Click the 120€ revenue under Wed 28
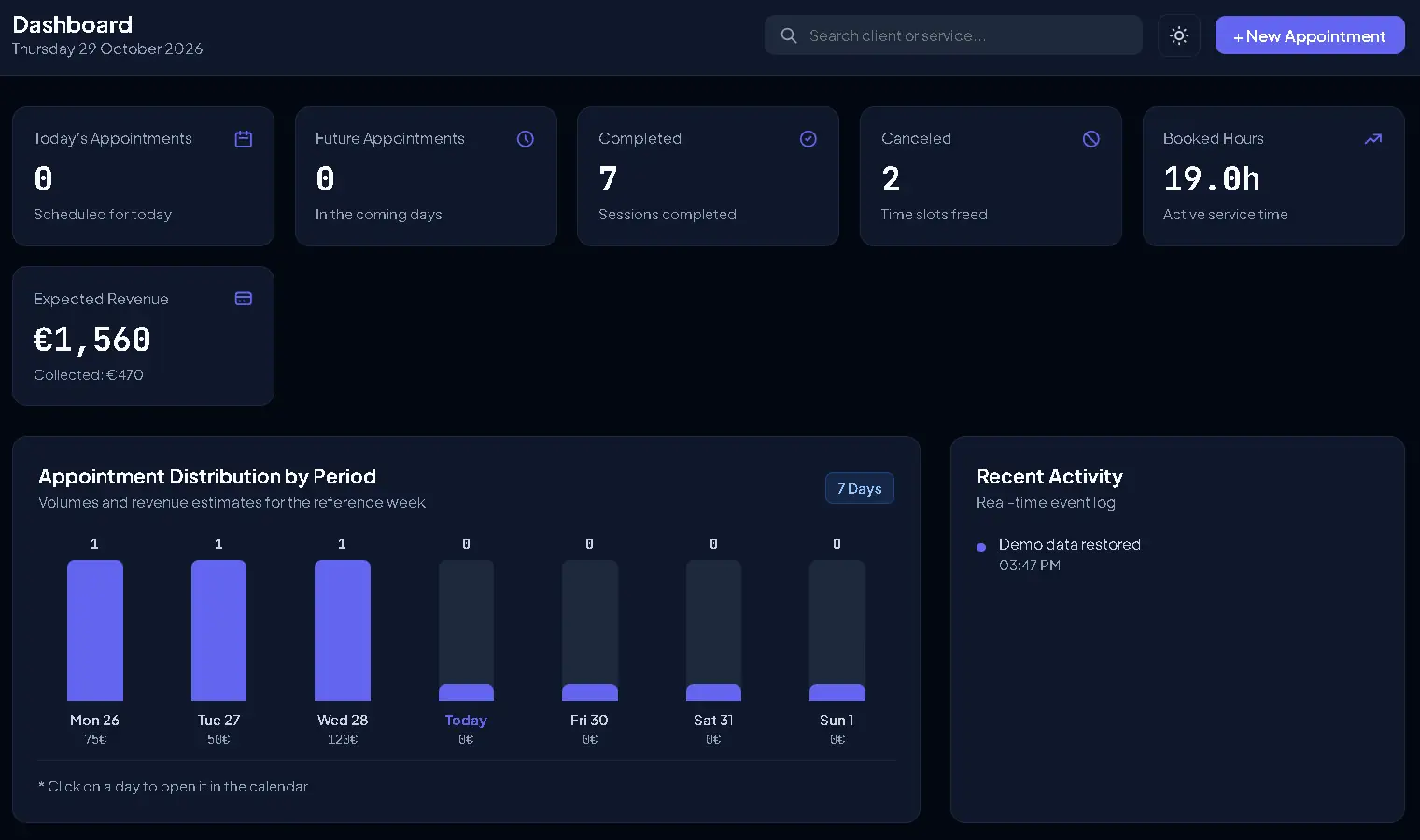1420x840 pixels. coord(343,739)
